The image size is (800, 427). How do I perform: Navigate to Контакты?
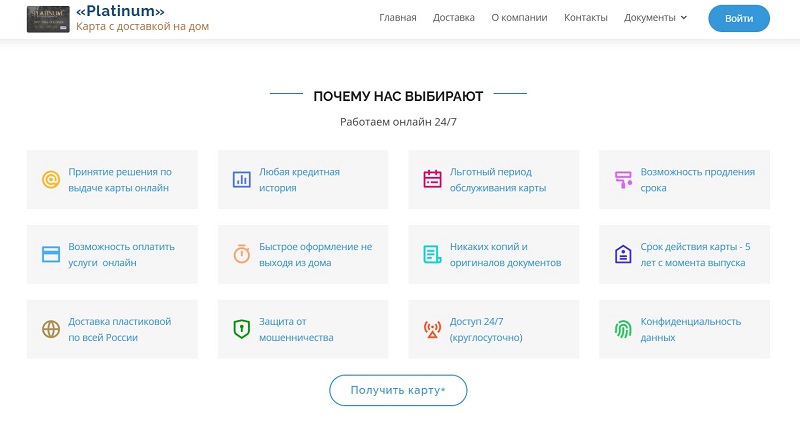[585, 18]
